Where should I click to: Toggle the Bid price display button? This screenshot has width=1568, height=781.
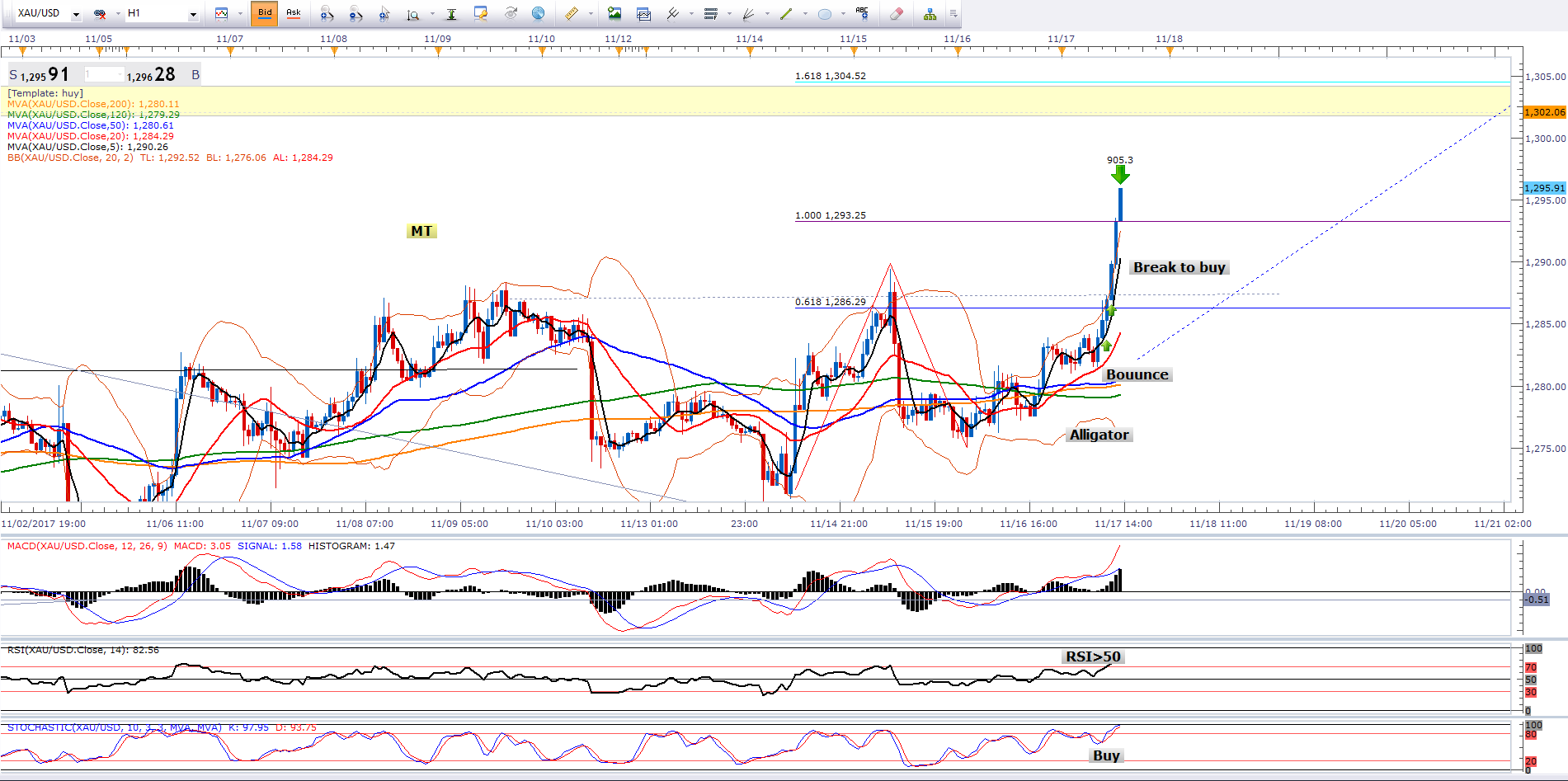click(265, 13)
